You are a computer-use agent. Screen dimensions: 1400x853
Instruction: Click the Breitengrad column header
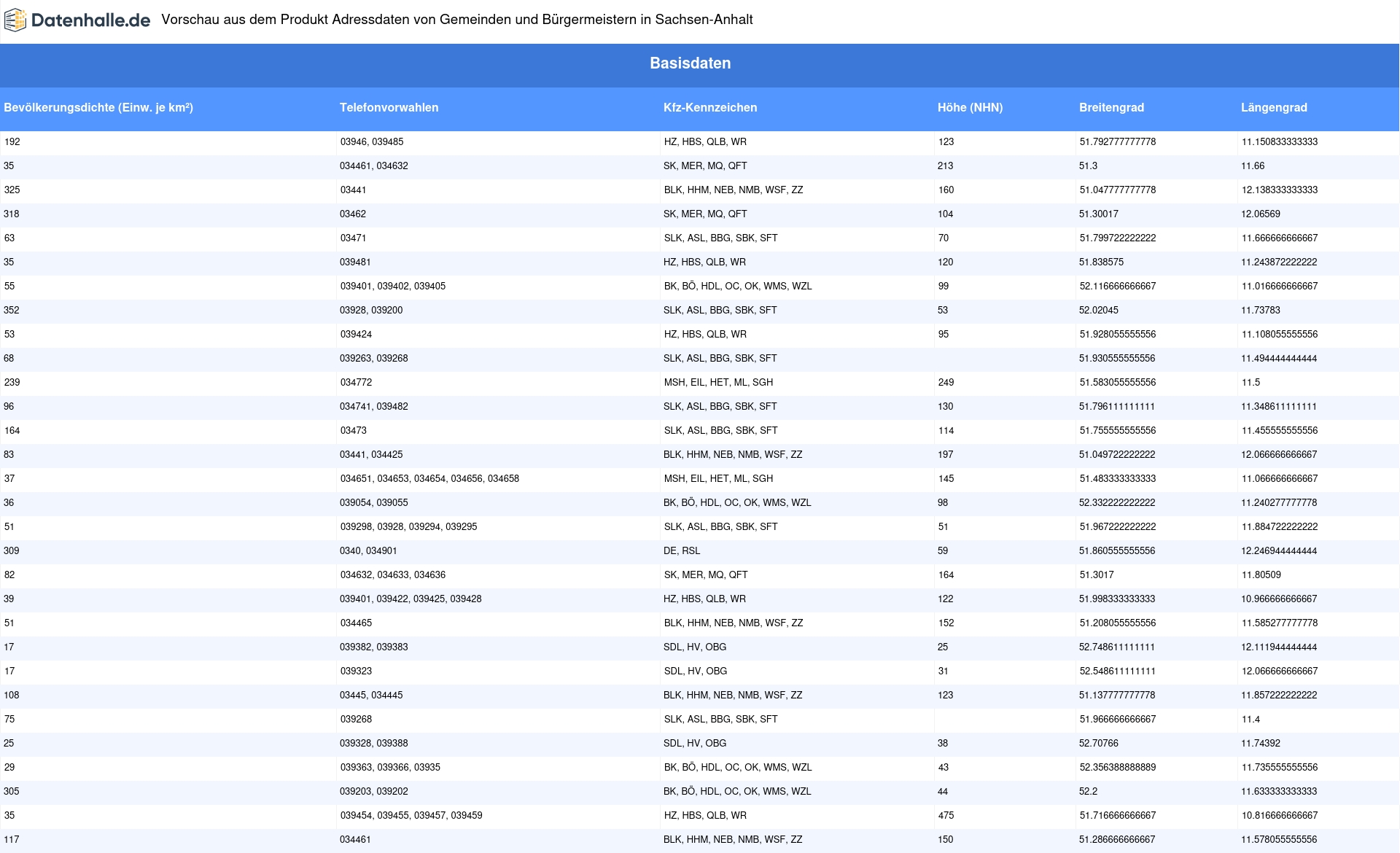pyautogui.click(x=1111, y=108)
